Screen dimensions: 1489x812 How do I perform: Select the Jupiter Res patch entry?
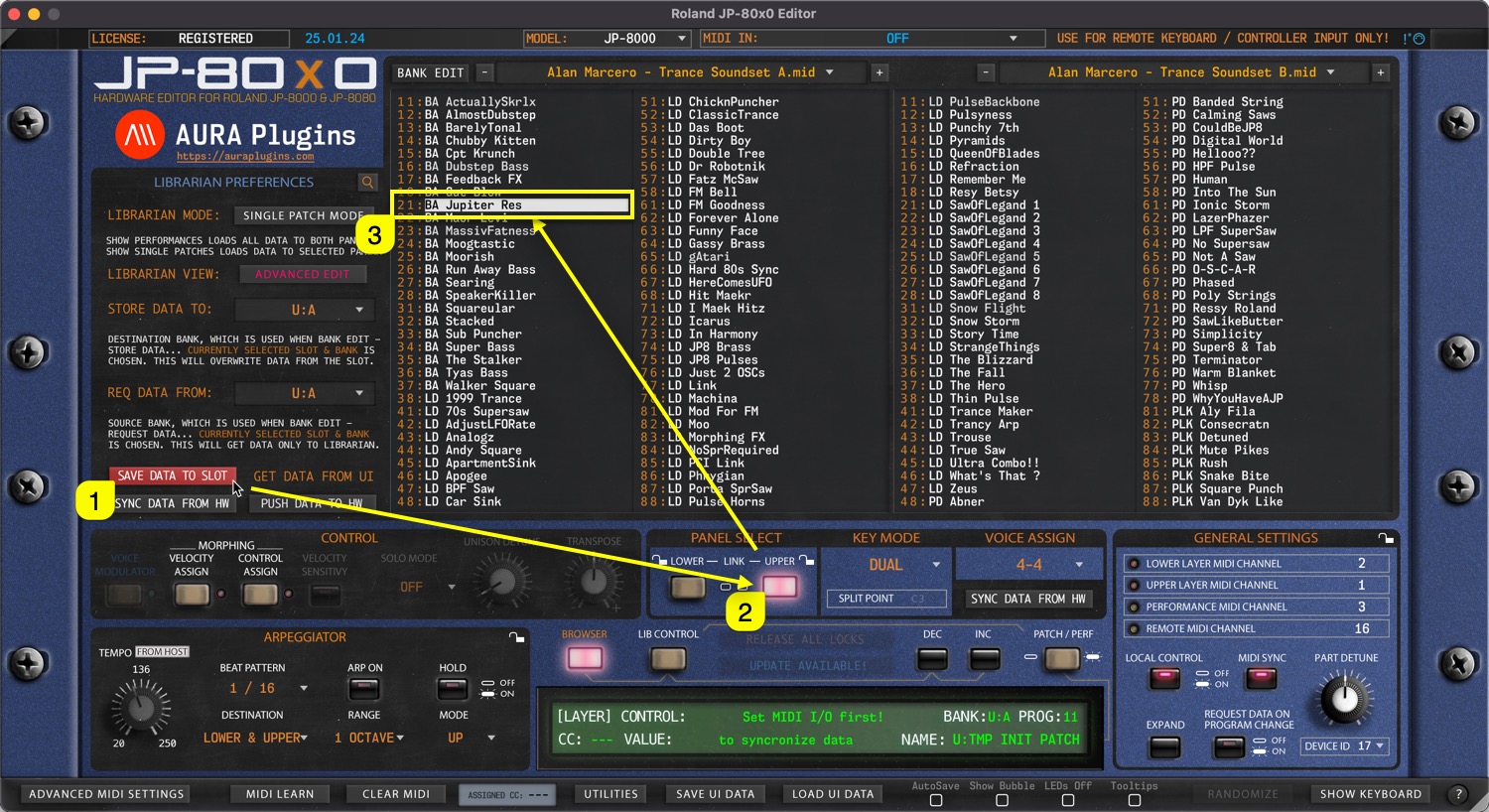526,205
